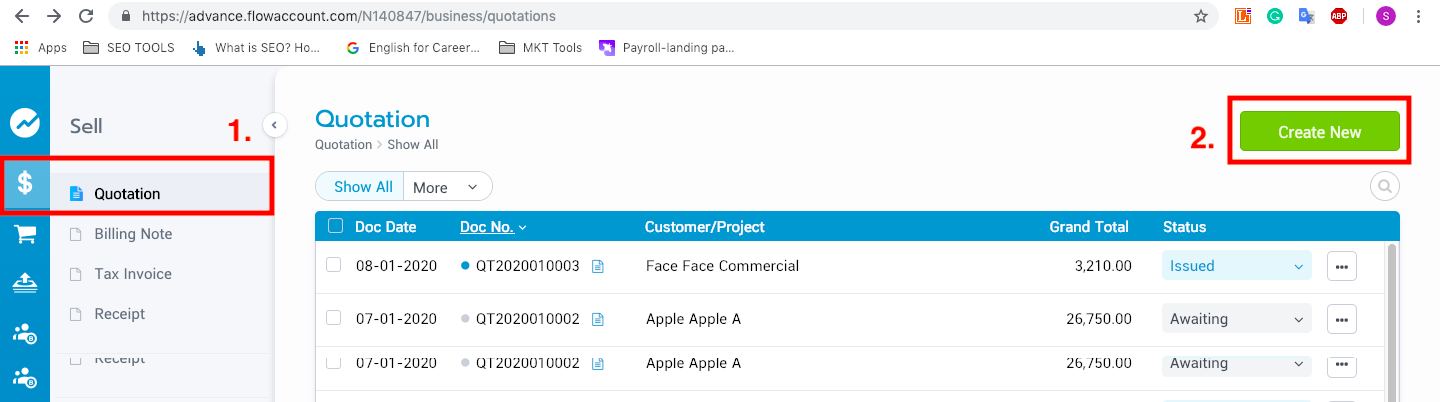Open the Issued status dropdown
Image resolution: width=1440 pixels, height=402 pixels.
point(1236,266)
